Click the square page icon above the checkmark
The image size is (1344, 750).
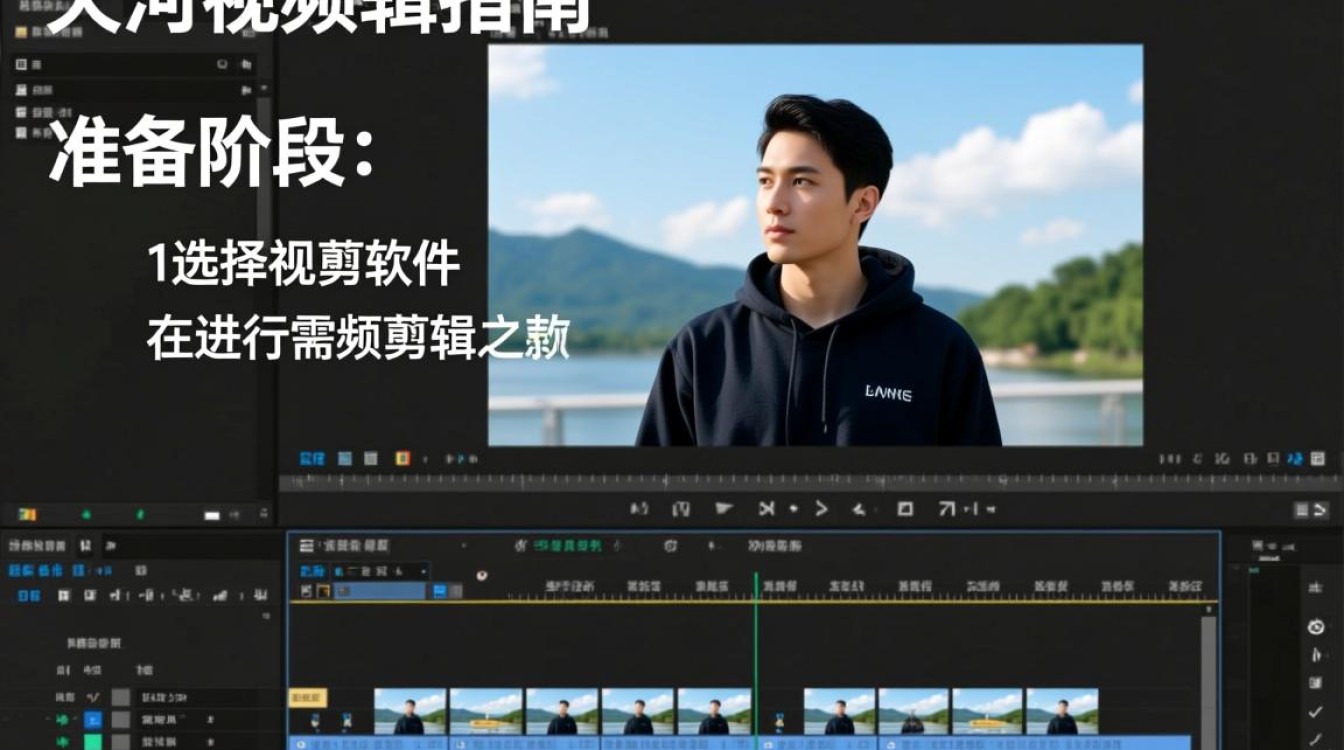[x=1316, y=684]
